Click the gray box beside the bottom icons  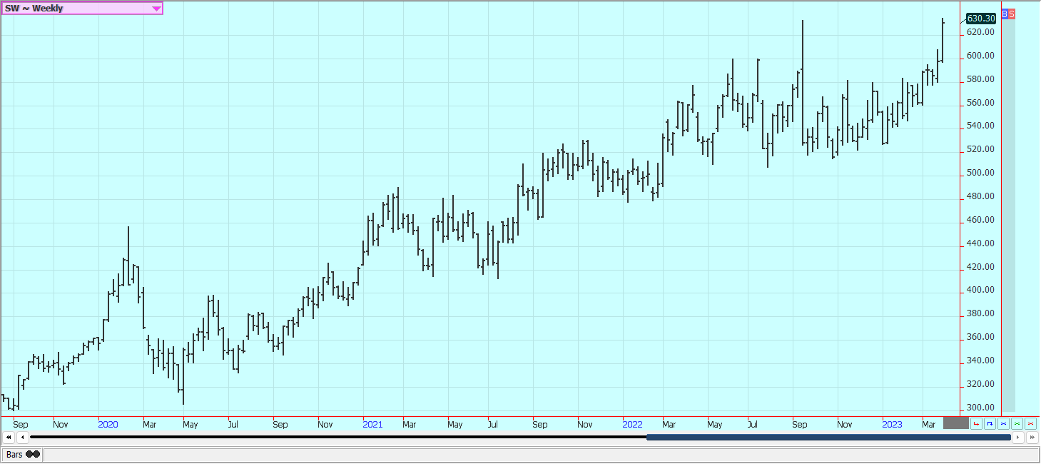pos(956,423)
